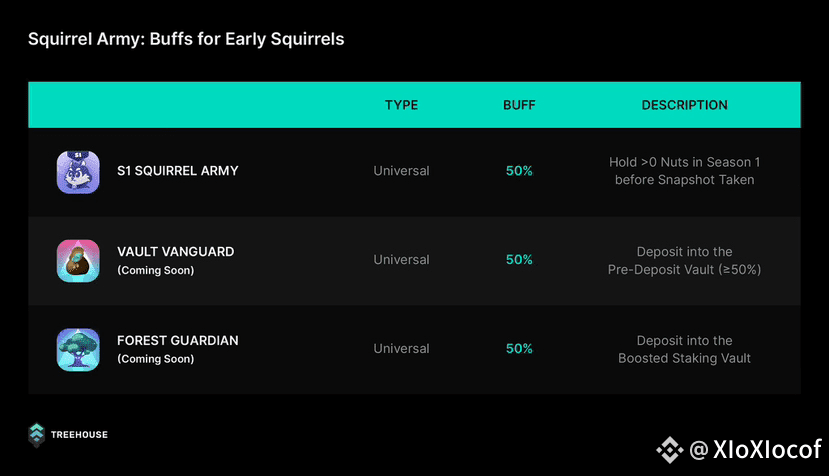Click the Binance watermark logo
This screenshot has width=829, height=476.
point(670,450)
